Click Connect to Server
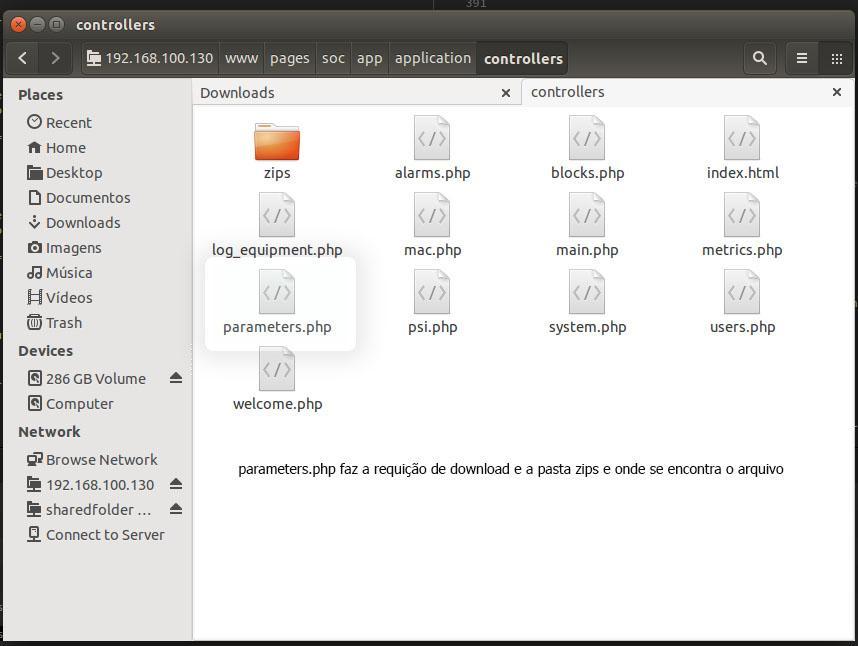Image resolution: width=858 pixels, height=646 pixels. click(96, 535)
